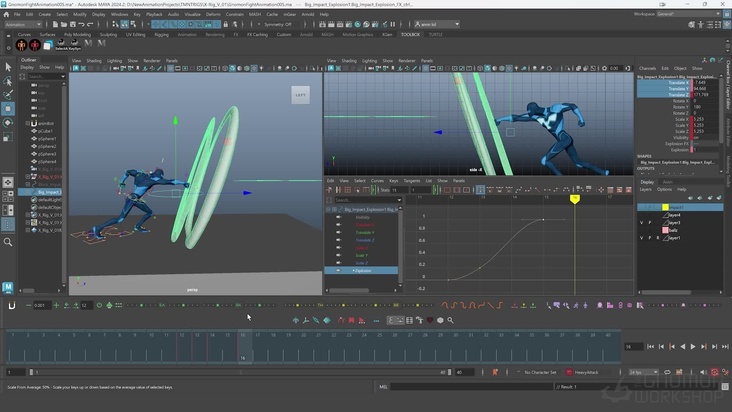
Task: Click the Open Scene folder icon
Action: click(x=64, y=24)
